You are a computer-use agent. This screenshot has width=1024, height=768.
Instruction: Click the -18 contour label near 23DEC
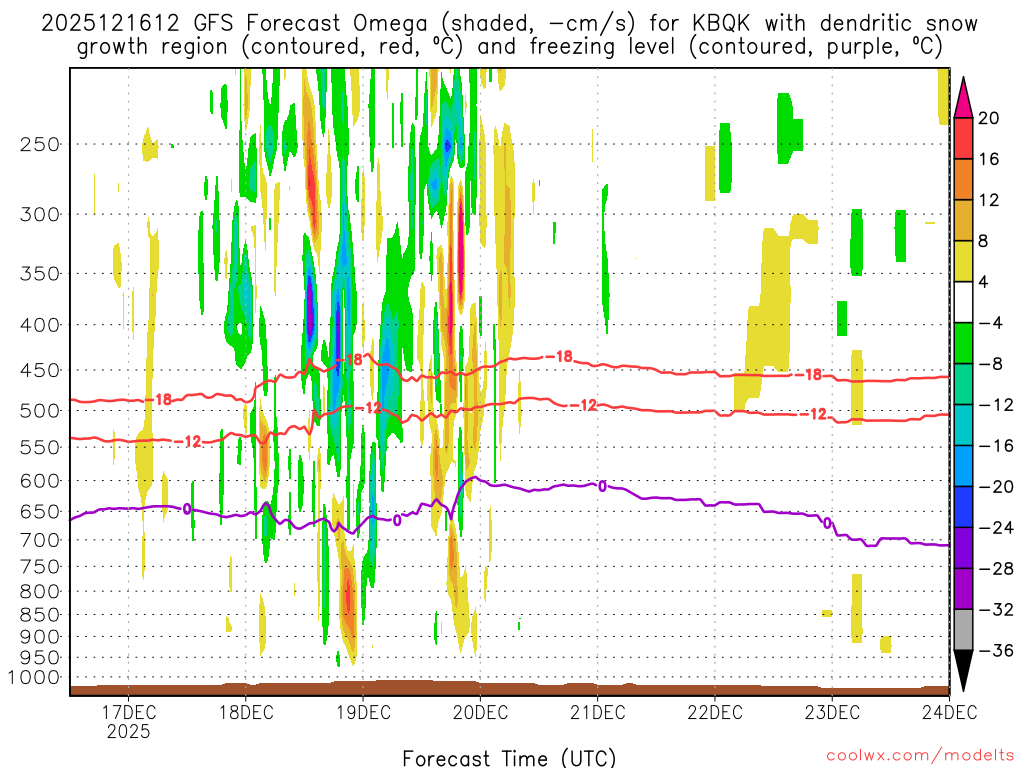click(808, 375)
